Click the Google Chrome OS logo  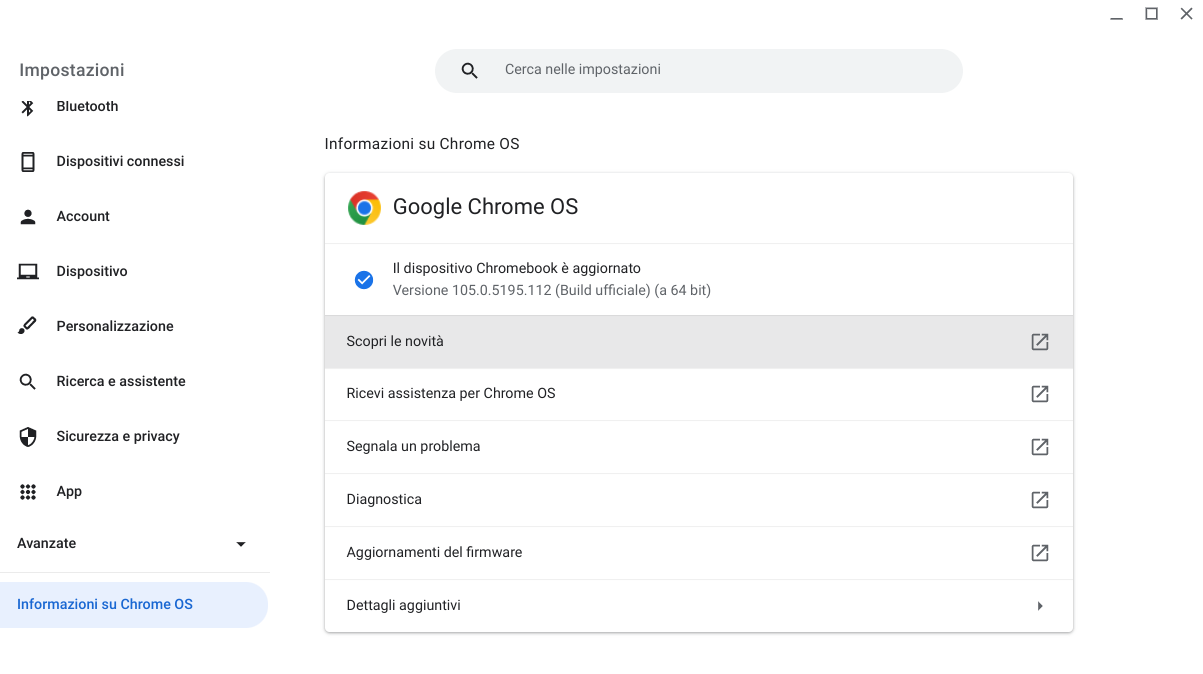[364, 208]
